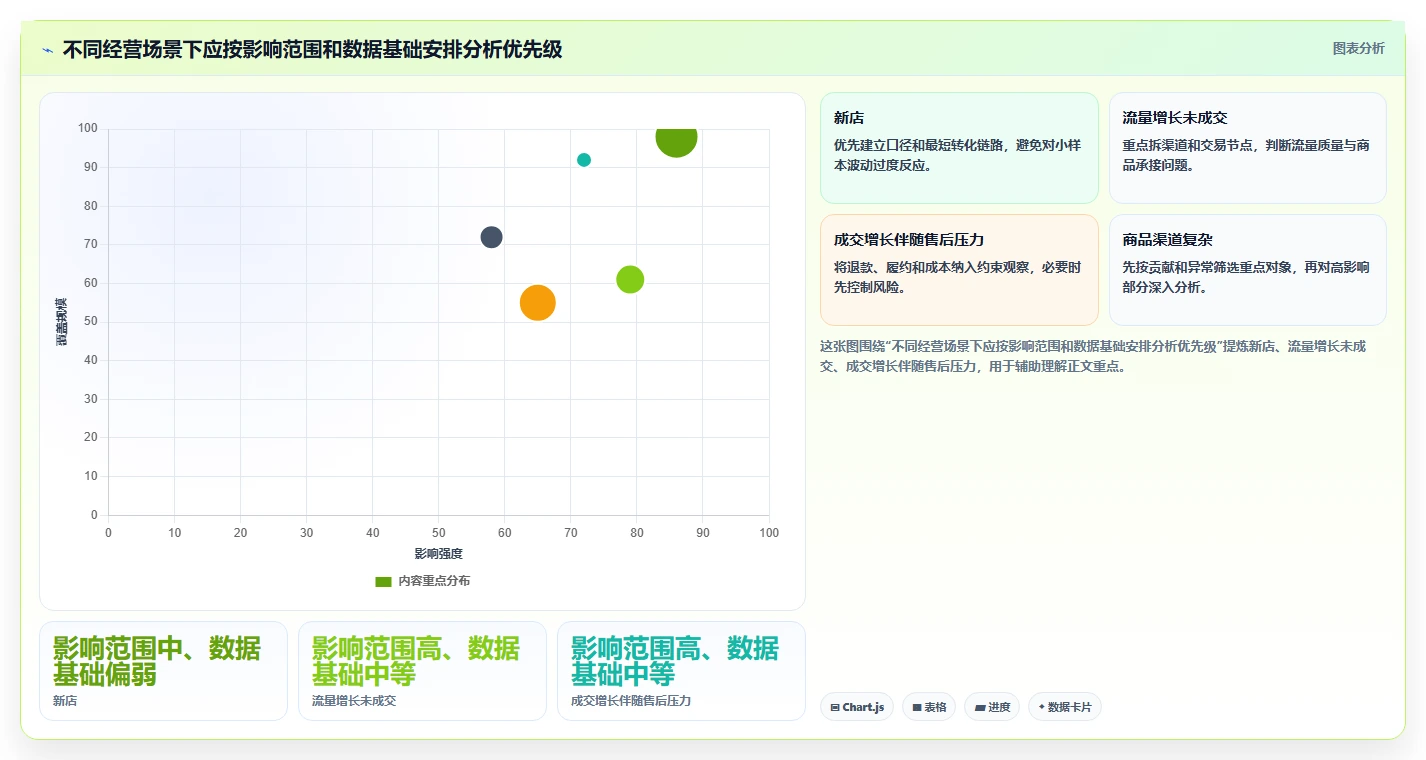Open the 成交增长伴随售后压力 info card
Screen dimensions: 1426x760
pos(959,270)
